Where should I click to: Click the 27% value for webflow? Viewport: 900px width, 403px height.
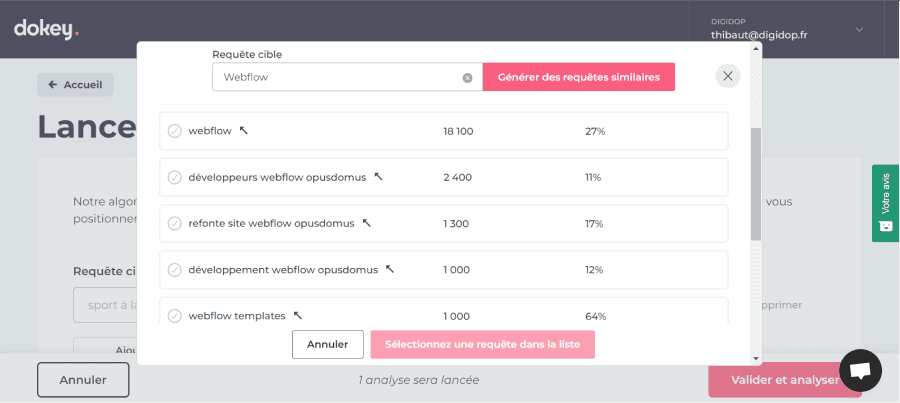click(595, 131)
